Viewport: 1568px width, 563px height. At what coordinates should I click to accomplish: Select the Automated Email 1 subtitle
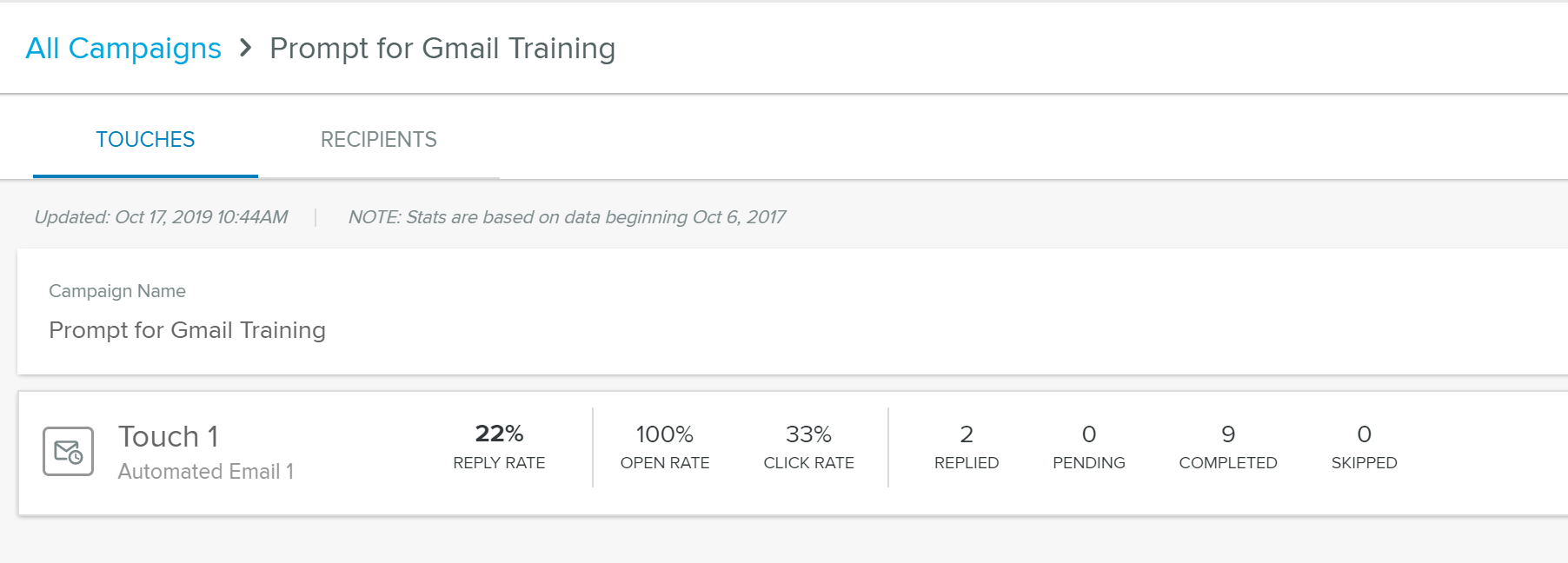click(x=206, y=472)
